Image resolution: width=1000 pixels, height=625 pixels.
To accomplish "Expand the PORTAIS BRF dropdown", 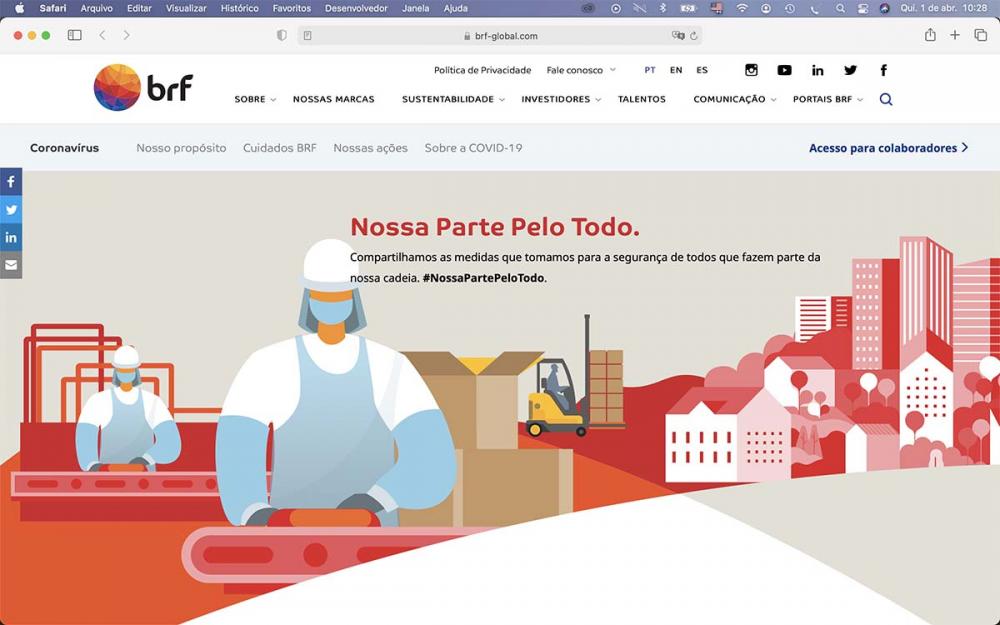I will coord(828,99).
